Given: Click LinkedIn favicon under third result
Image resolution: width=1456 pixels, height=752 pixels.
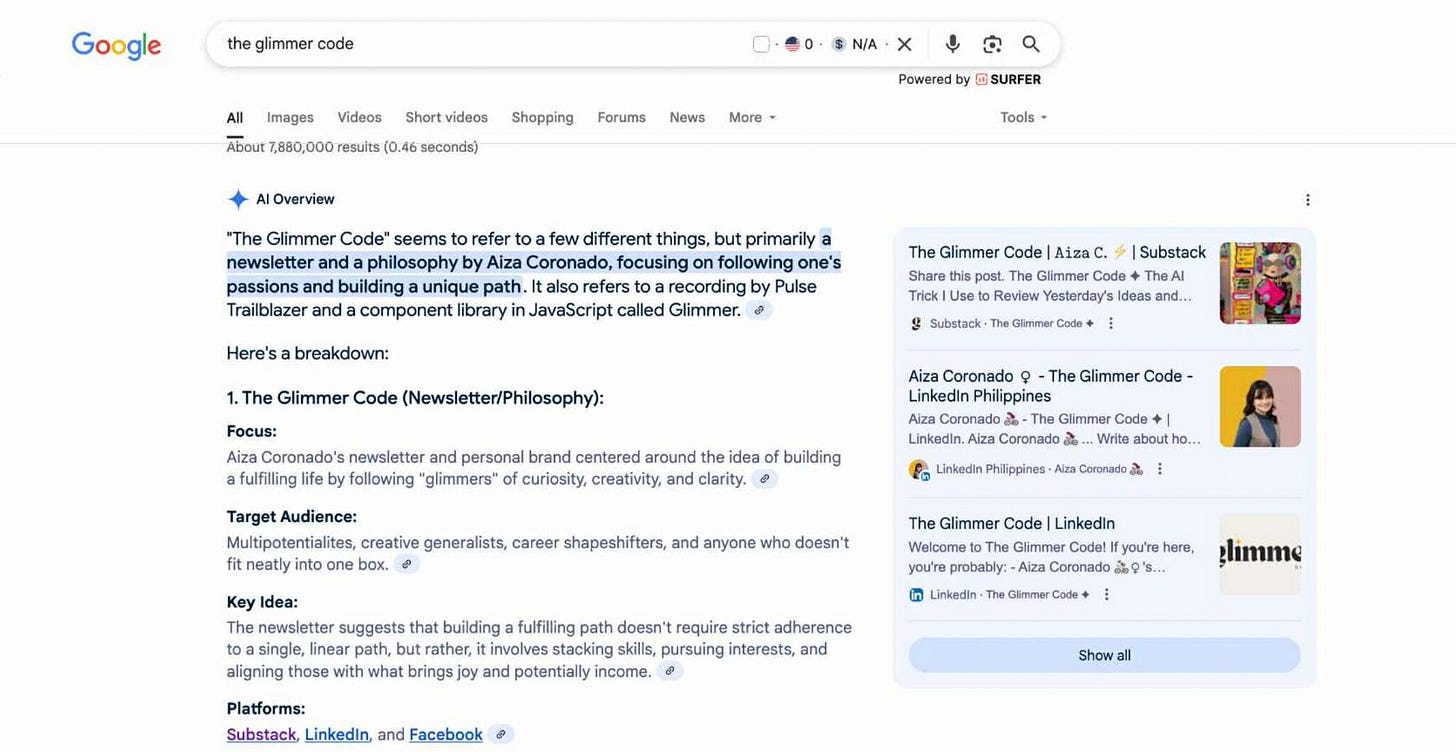Looking at the screenshot, I should pos(916,594).
